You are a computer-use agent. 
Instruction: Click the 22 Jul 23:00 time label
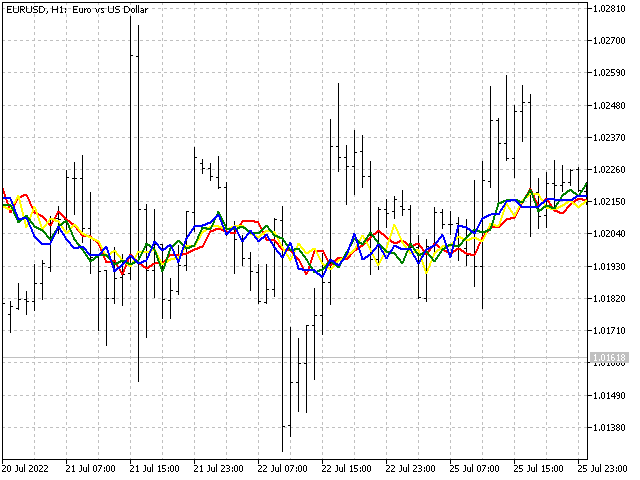pos(411,469)
